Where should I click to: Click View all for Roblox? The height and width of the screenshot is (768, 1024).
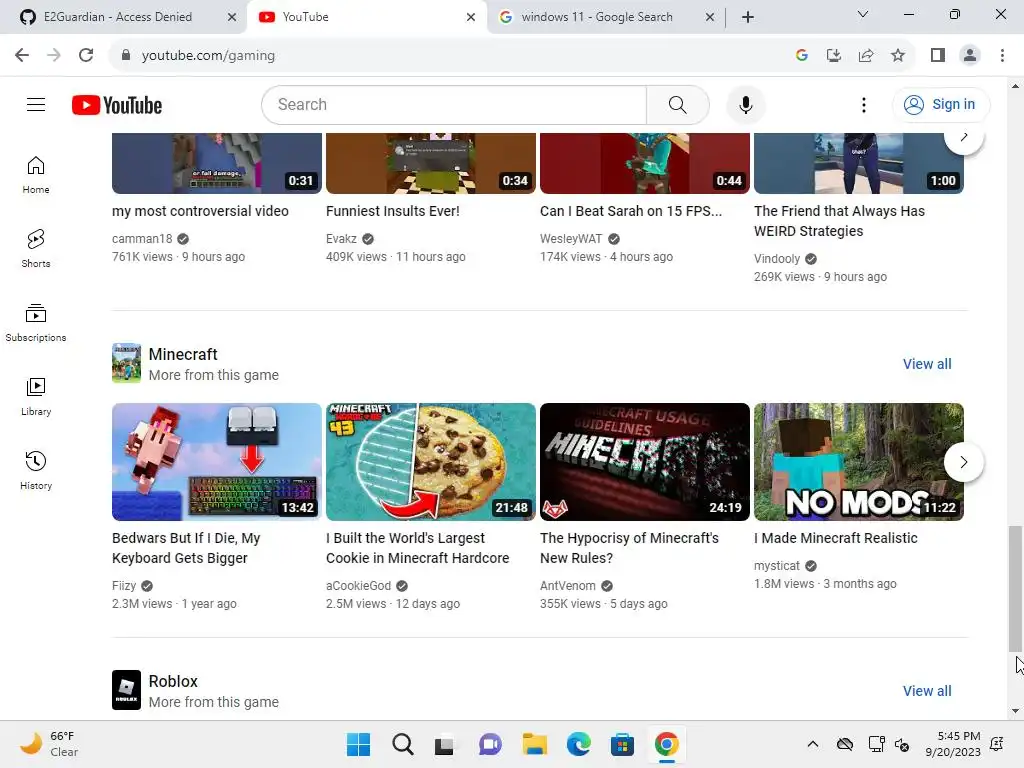tap(927, 691)
